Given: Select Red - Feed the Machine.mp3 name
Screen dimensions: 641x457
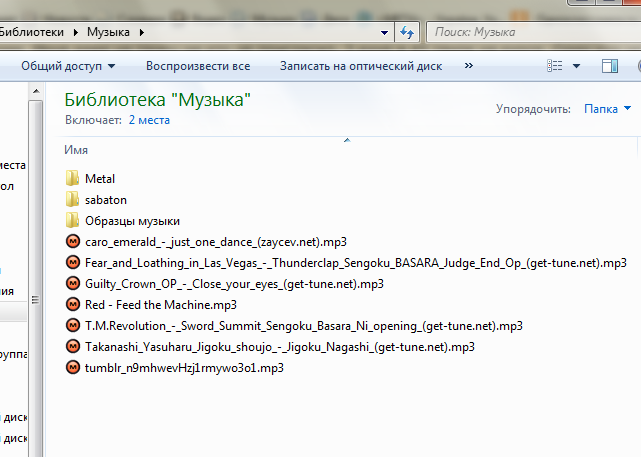Looking at the screenshot, I should (161, 305).
